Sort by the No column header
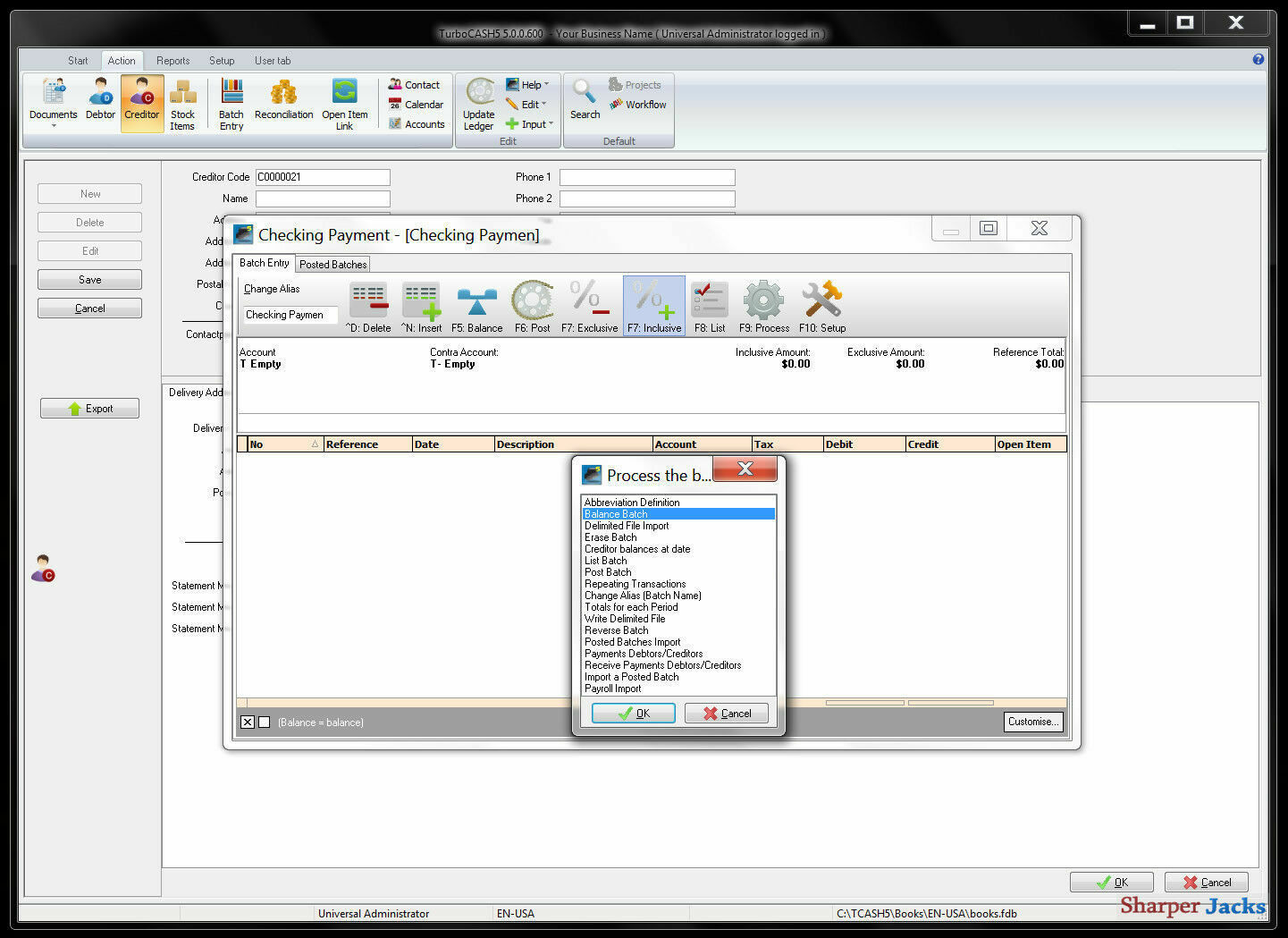This screenshot has width=1288, height=938. (285, 444)
